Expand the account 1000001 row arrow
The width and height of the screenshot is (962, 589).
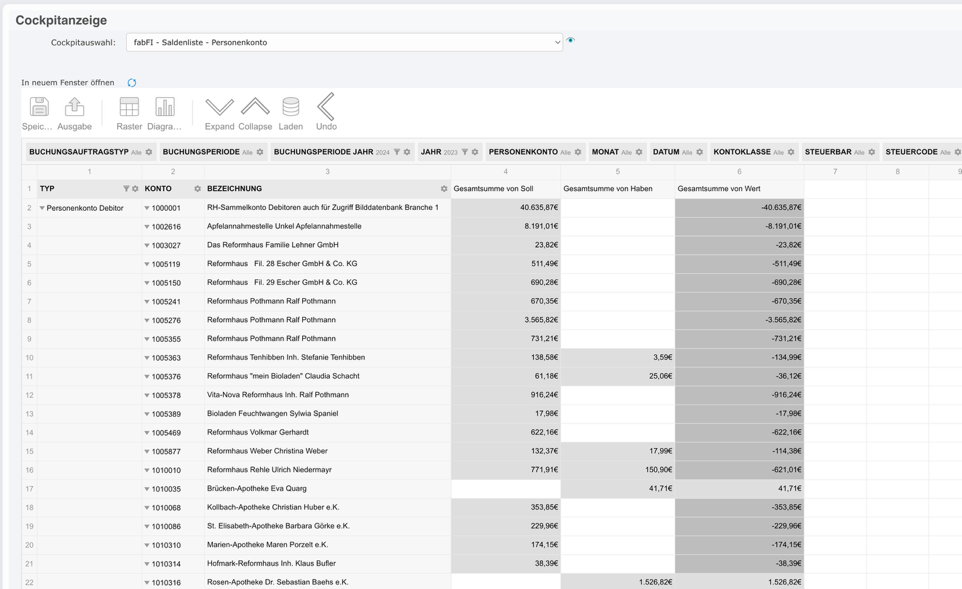147,208
